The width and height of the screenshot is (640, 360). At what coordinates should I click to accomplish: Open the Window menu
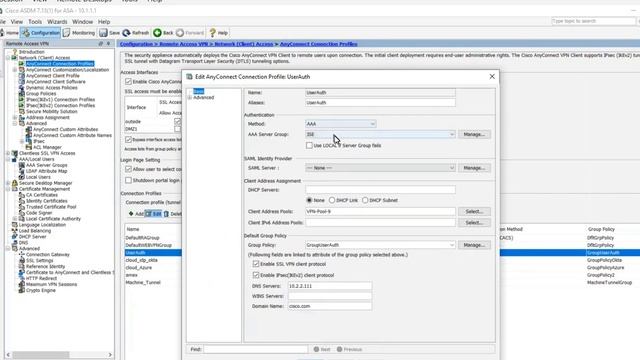[82, 22]
